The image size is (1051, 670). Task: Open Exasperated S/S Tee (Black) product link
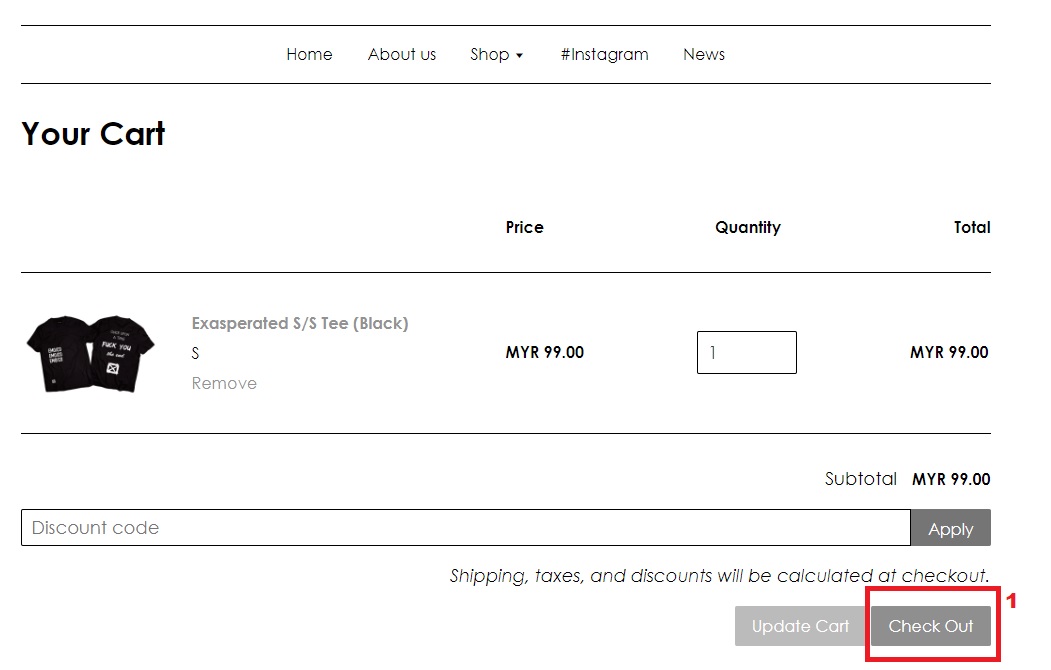(300, 324)
